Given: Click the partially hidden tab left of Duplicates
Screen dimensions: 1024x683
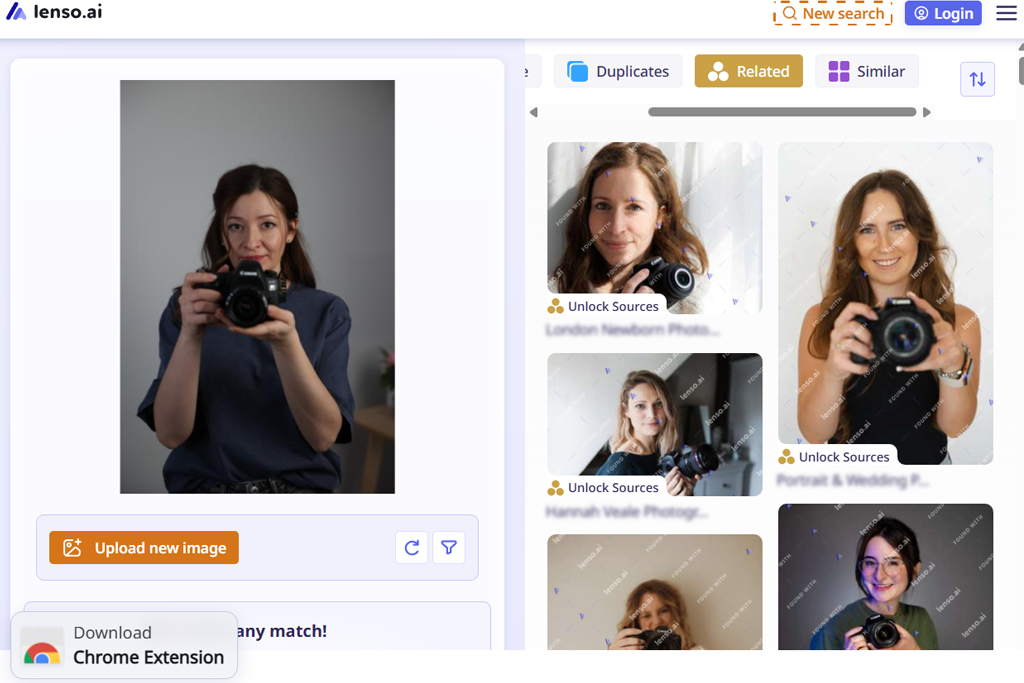Looking at the screenshot, I should tap(534, 71).
